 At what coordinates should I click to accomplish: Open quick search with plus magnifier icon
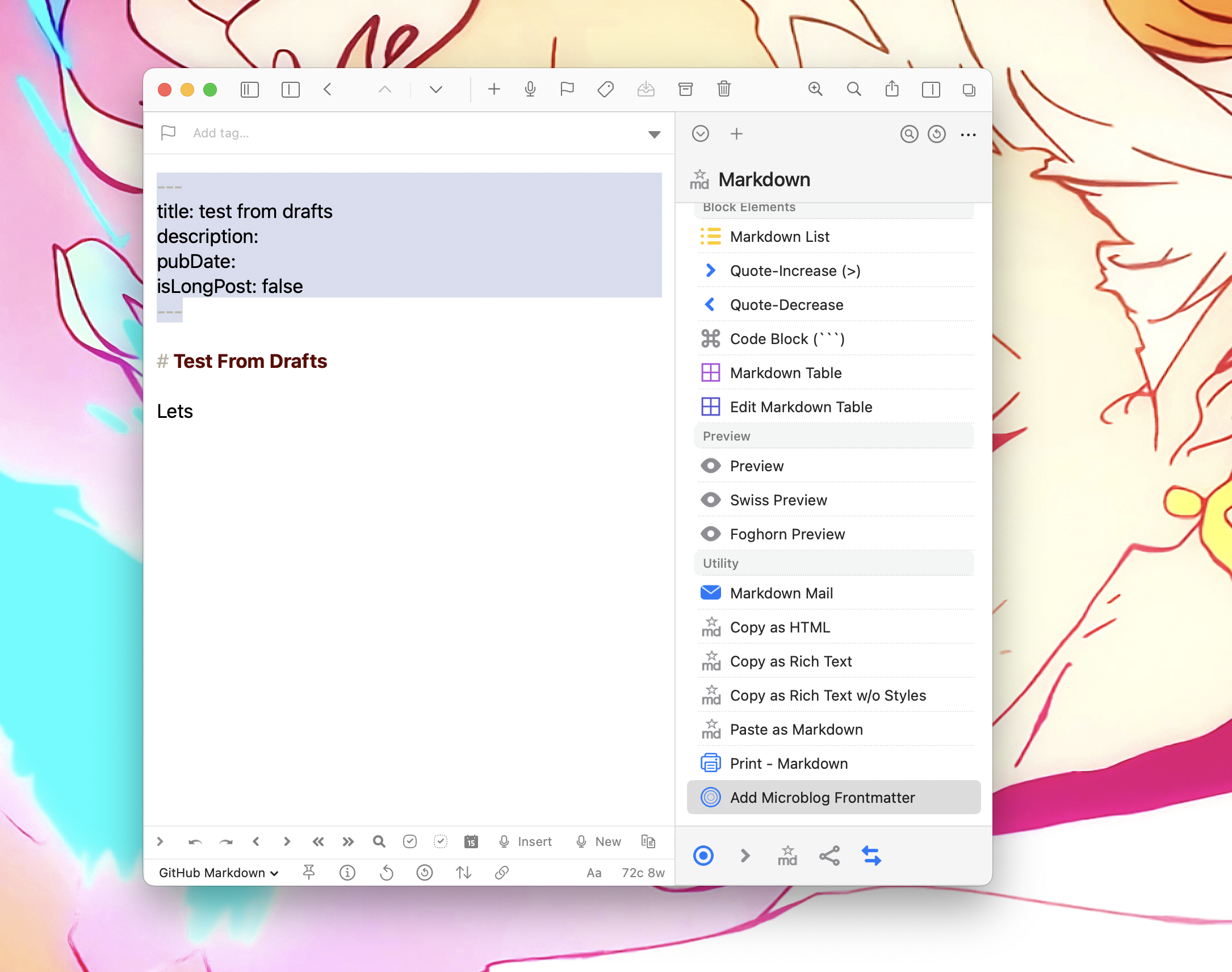point(815,89)
